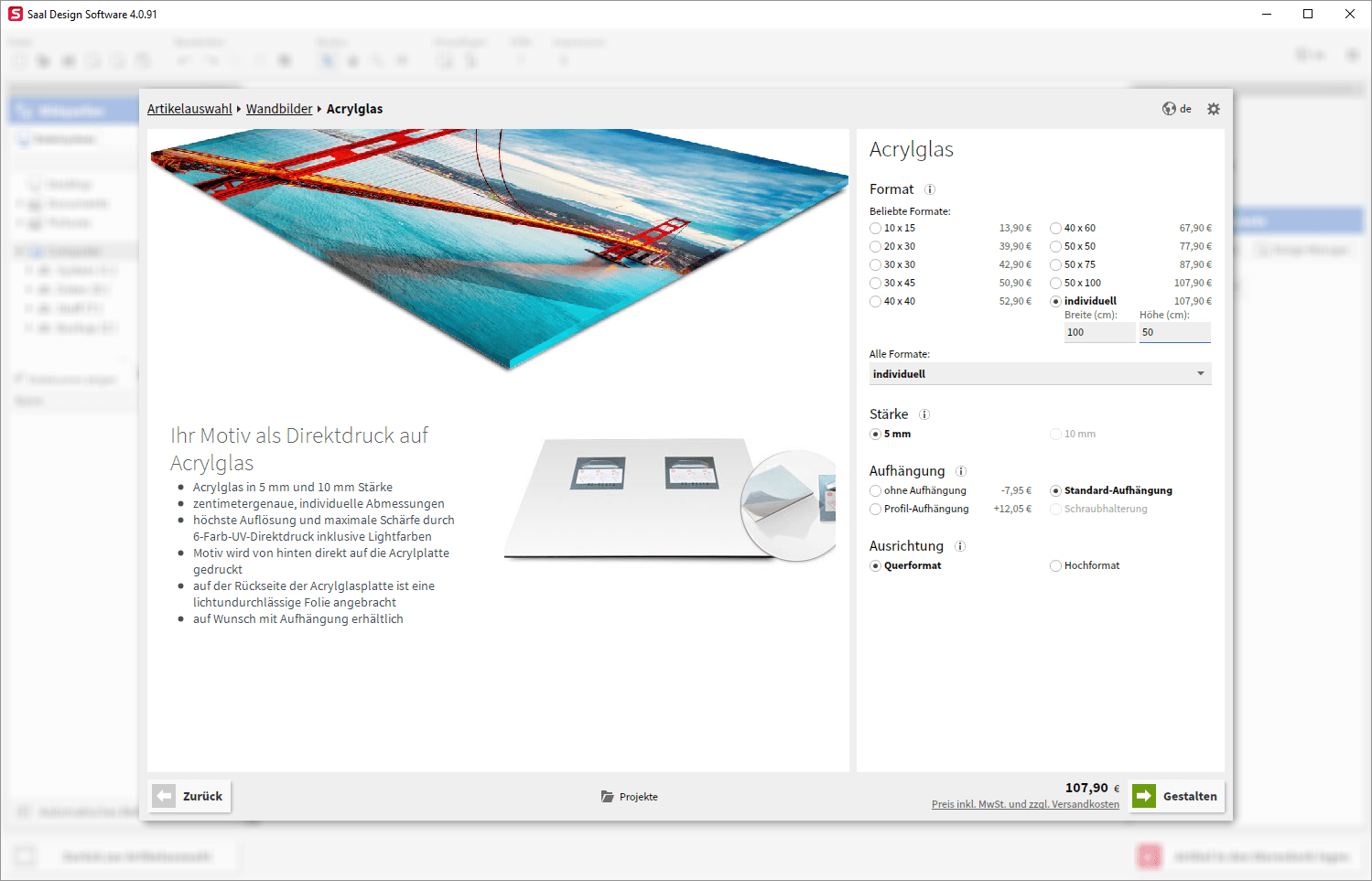
Task: Show the Stärke info icon
Action: pos(924,414)
